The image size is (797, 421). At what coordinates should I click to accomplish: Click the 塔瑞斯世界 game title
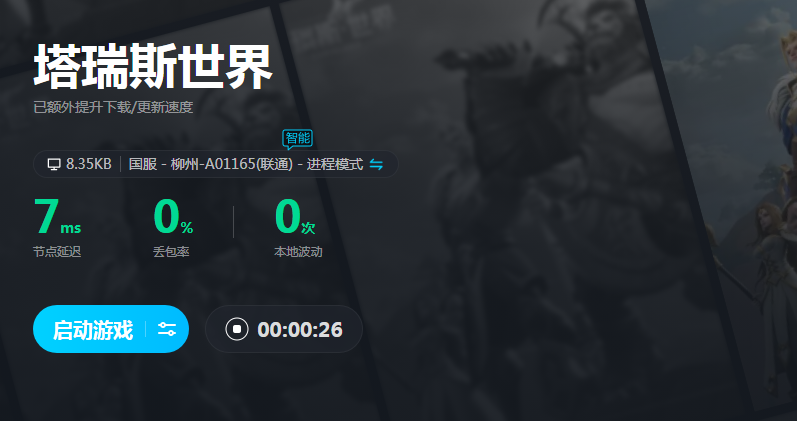(153, 68)
